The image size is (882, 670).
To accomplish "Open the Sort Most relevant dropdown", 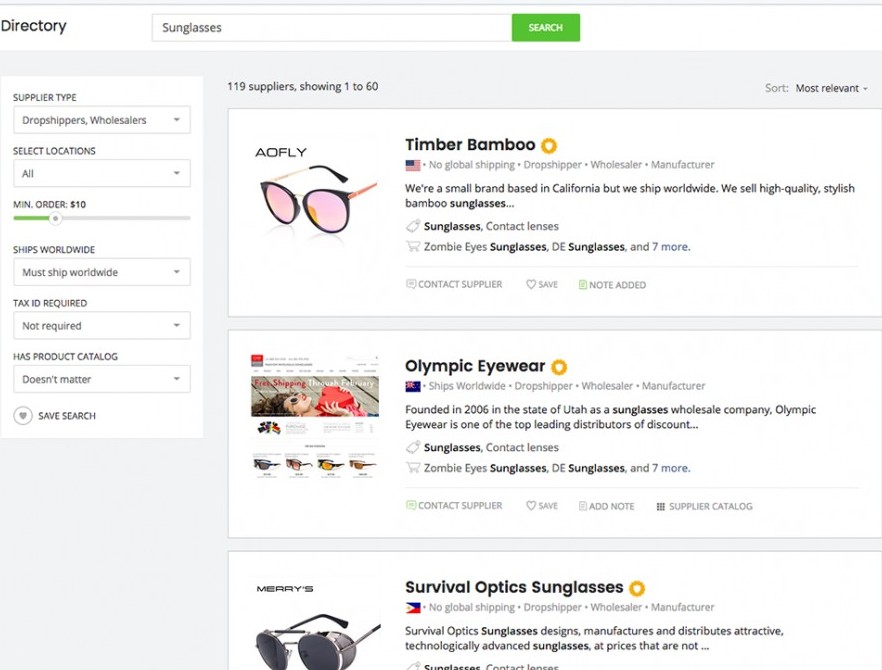I will pyautogui.click(x=831, y=88).
